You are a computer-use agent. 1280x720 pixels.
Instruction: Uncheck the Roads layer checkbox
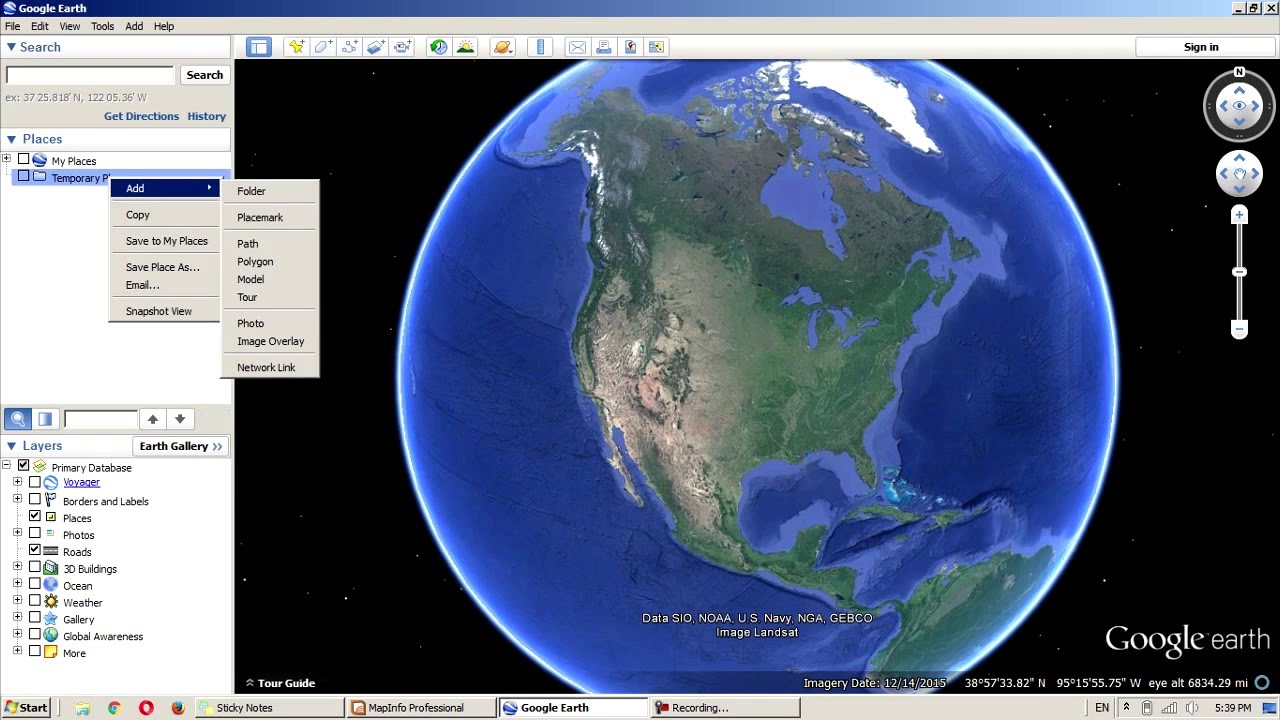coord(35,550)
